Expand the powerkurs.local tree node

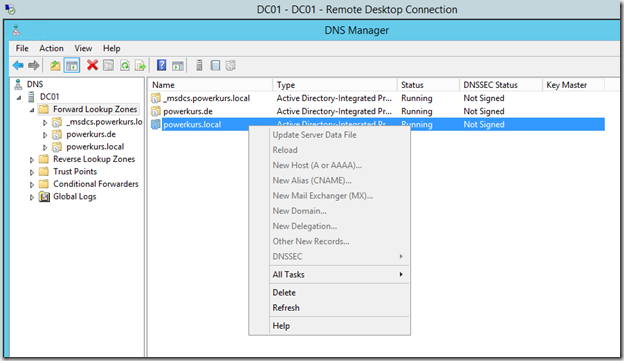pos(45,147)
